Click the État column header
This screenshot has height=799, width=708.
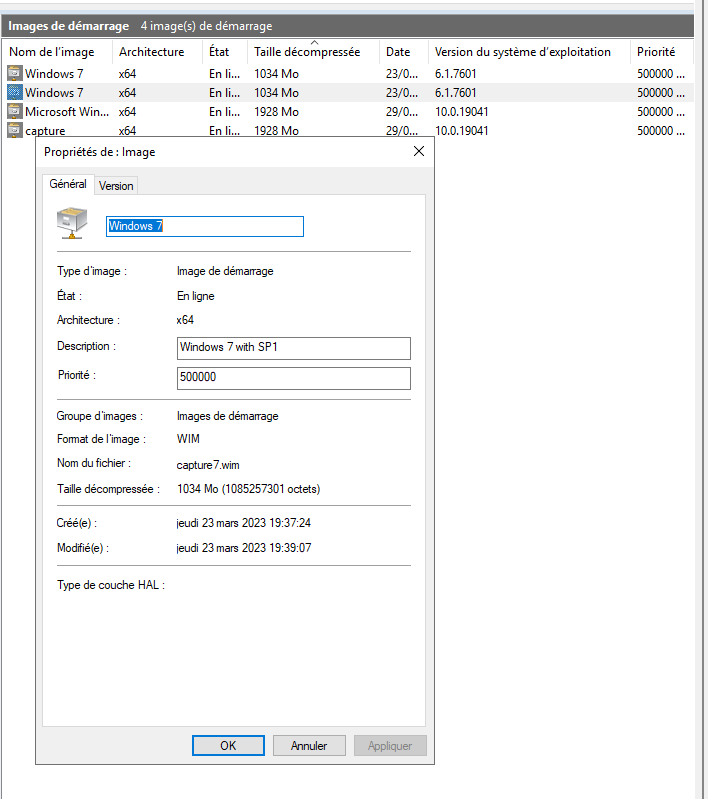click(221, 52)
